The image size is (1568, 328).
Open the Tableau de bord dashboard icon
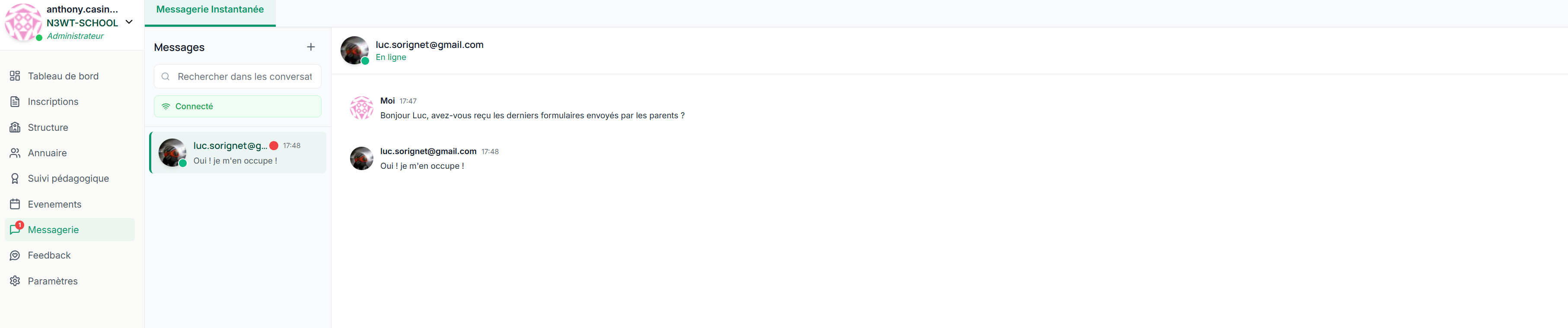coord(15,76)
